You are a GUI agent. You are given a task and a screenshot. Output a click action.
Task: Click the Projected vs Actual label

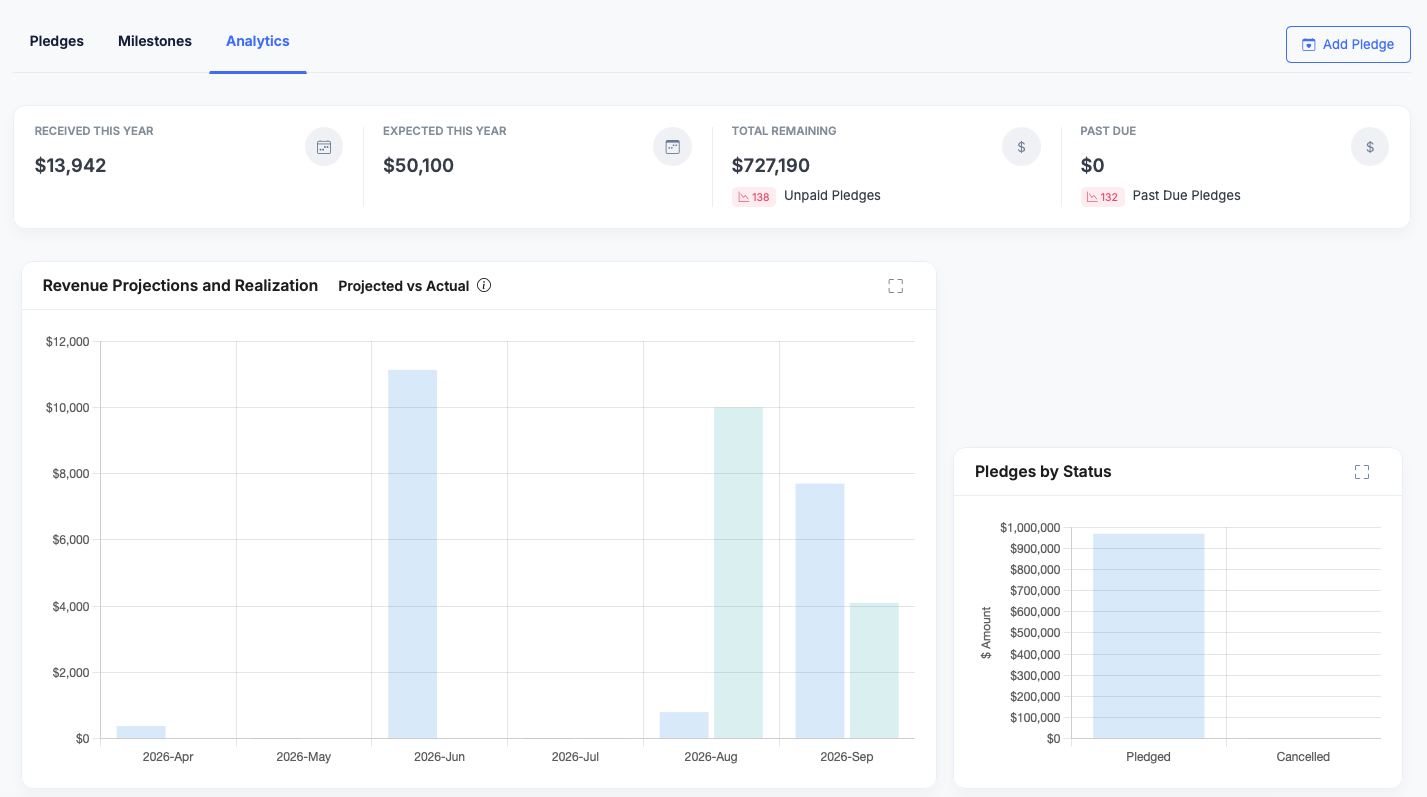(404, 286)
